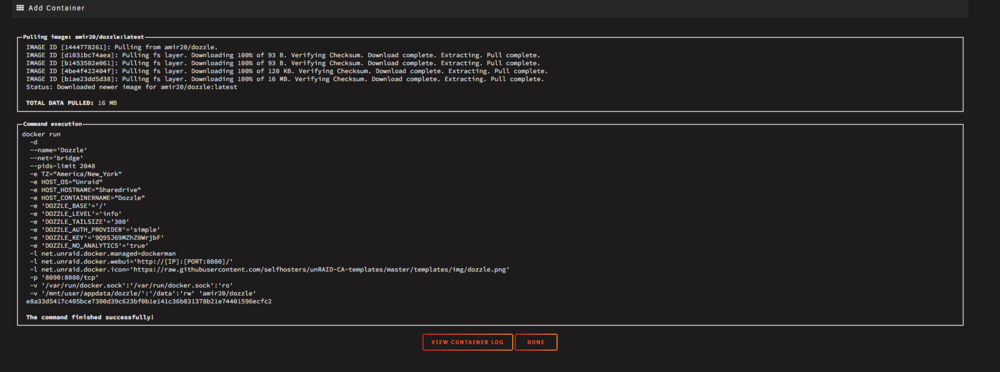Click the --pids-limit 2048 argument
Image resolution: width=1000 pixels, height=372 pixels.
[x=62, y=166]
